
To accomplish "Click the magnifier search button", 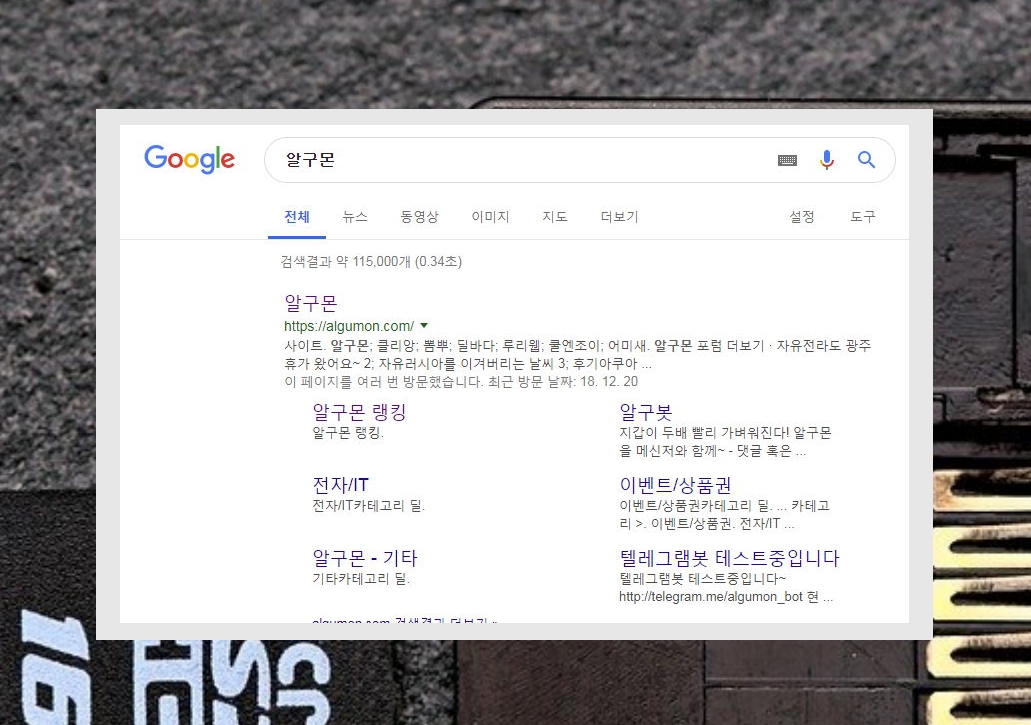I will [x=867, y=160].
